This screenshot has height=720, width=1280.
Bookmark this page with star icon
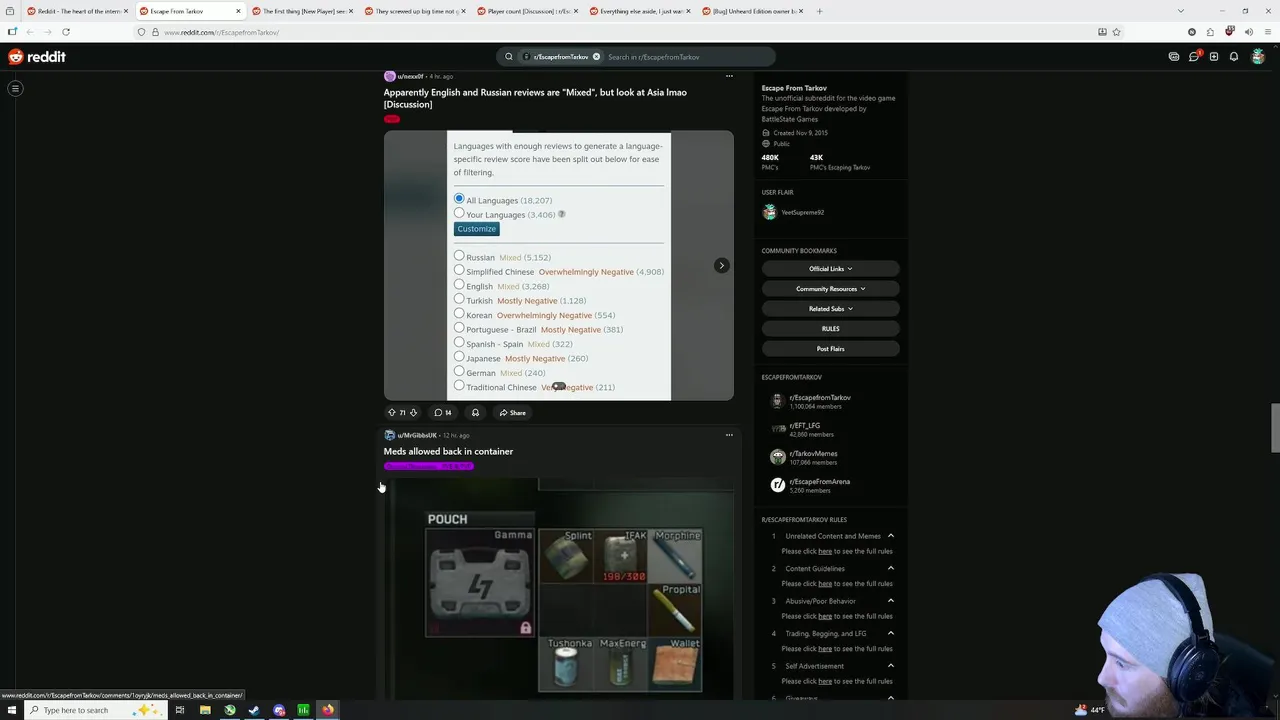pyautogui.click(x=1116, y=32)
